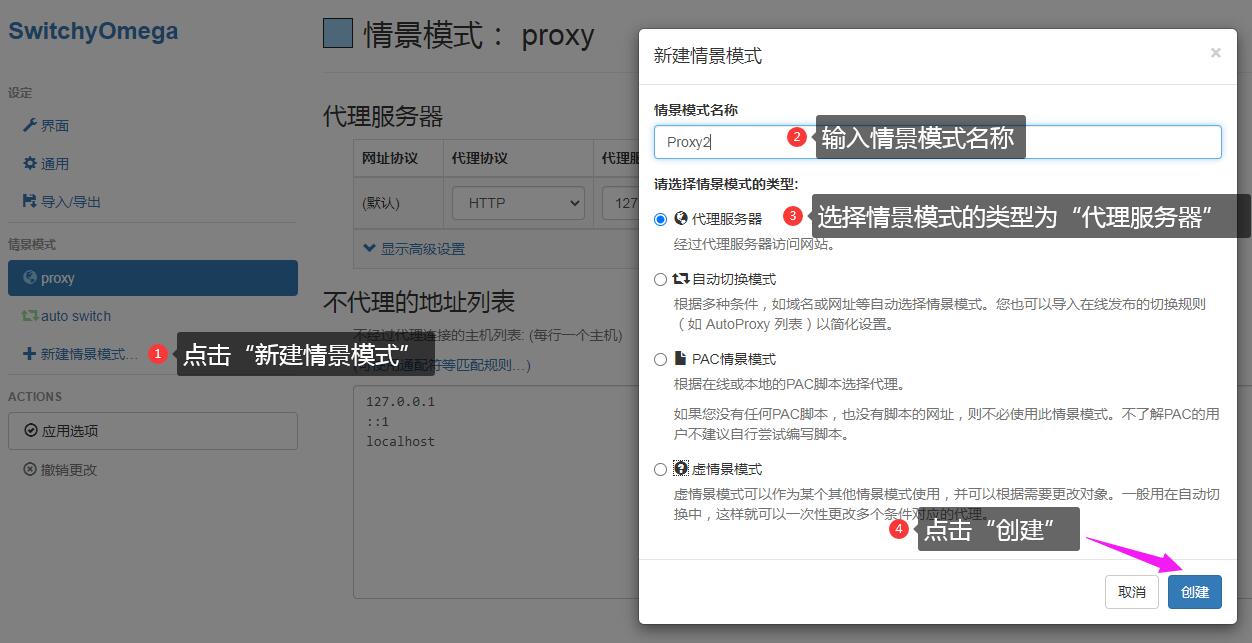Click the PAC情景模式 file icon
The width and height of the screenshot is (1252, 643).
(x=681, y=359)
